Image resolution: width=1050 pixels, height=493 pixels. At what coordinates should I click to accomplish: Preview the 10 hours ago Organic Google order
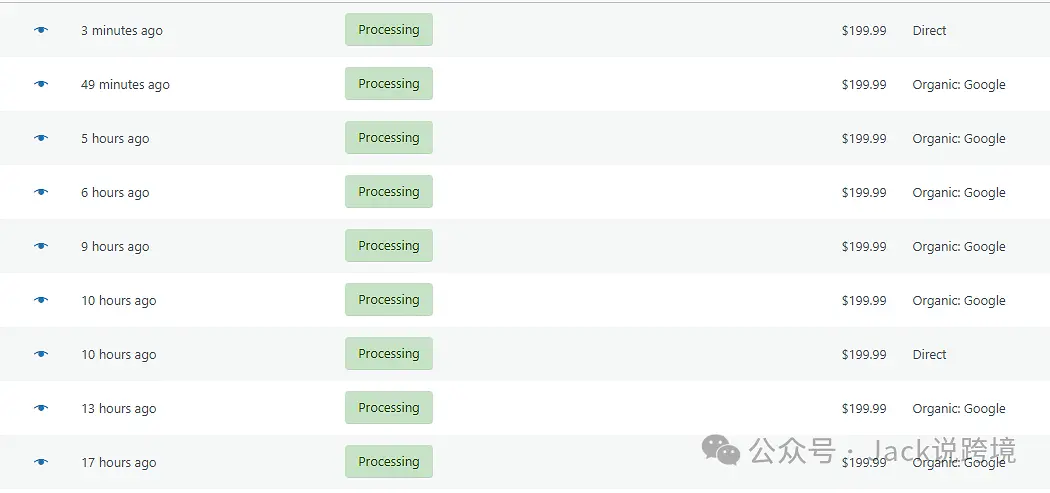(x=41, y=300)
